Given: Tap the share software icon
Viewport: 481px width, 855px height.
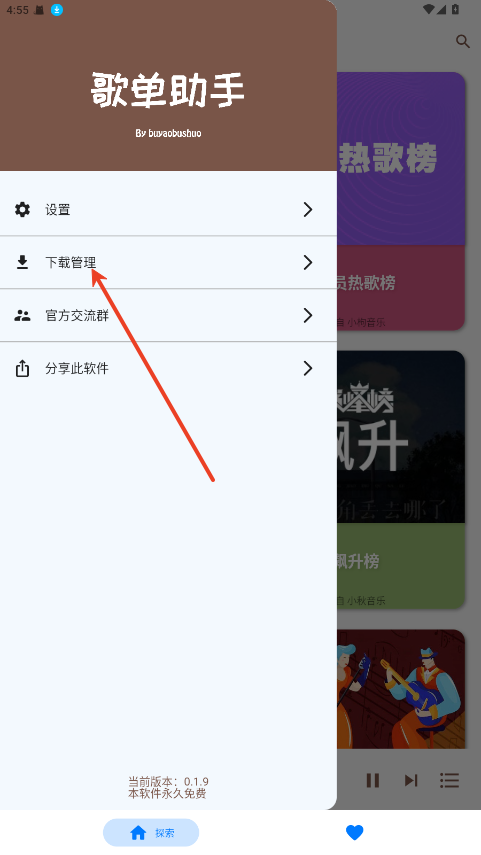Looking at the screenshot, I should [22, 368].
